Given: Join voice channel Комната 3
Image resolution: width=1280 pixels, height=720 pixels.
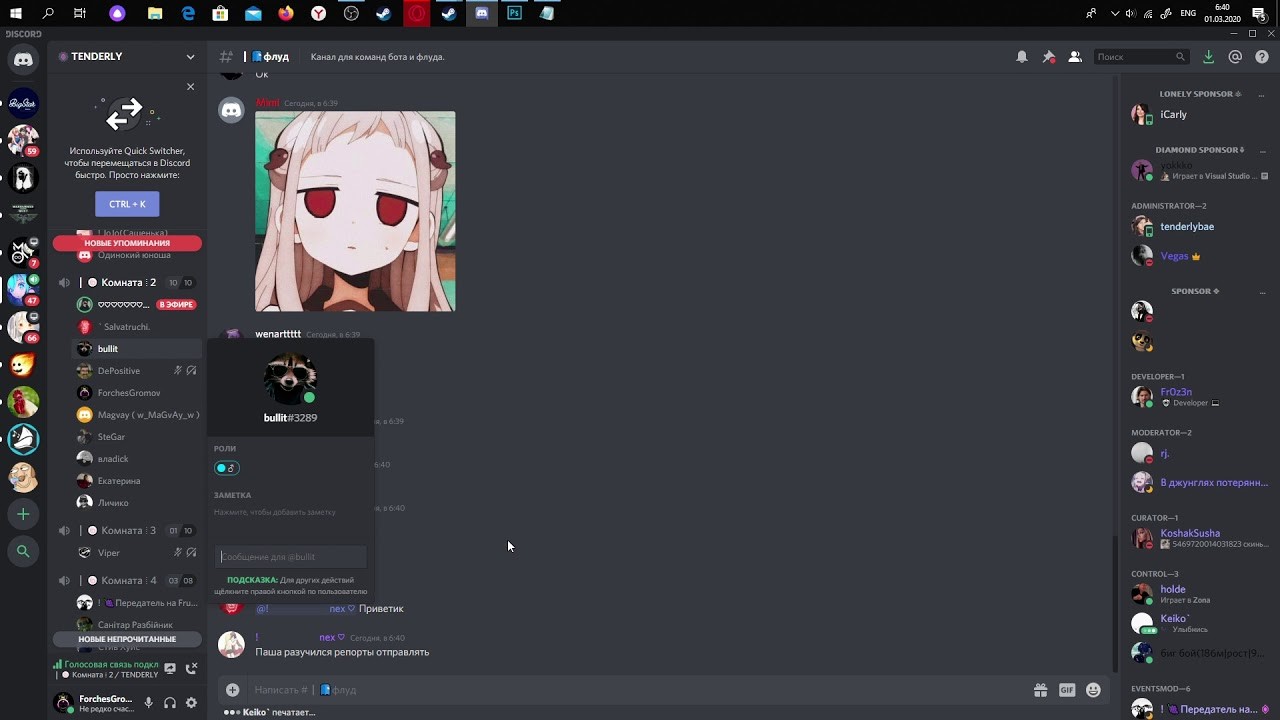Looking at the screenshot, I should coord(128,531).
